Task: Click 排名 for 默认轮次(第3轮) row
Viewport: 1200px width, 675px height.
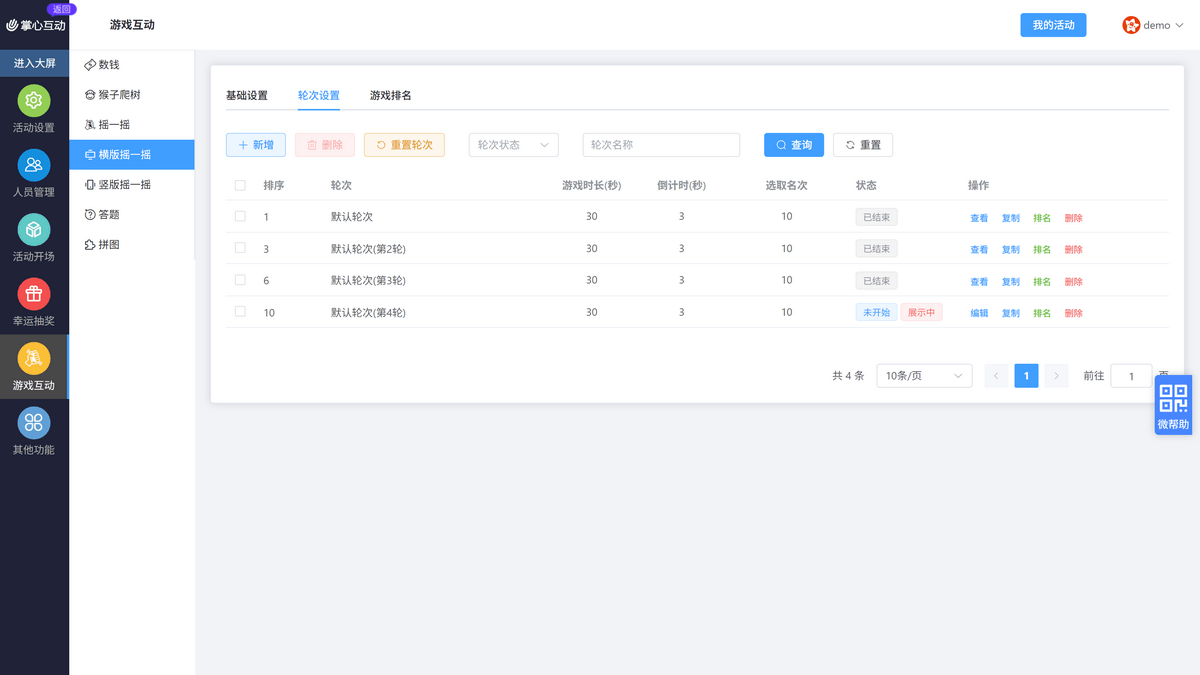Action: (x=1042, y=282)
